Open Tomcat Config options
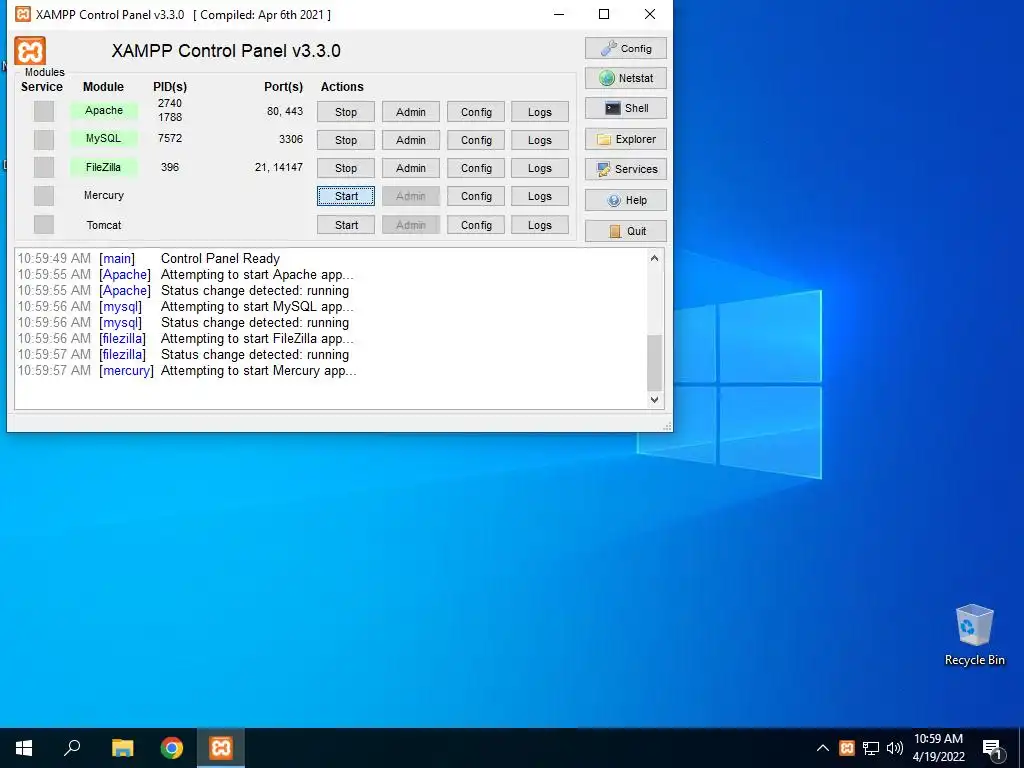 pos(476,225)
